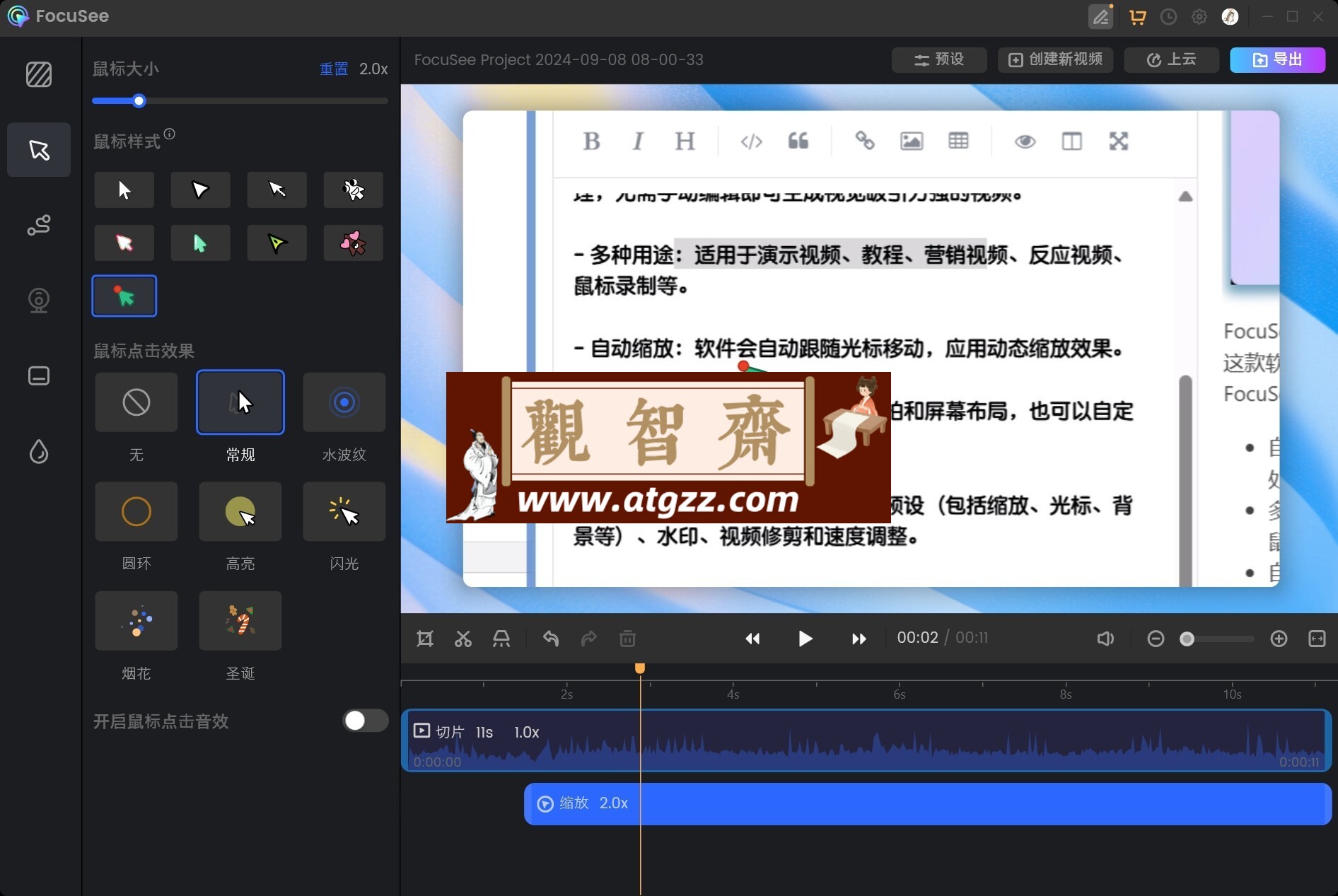The image size is (1338, 896).
Task: Set click effect to 无 (none)
Action: pyautogui.click(x=136, y=402)
